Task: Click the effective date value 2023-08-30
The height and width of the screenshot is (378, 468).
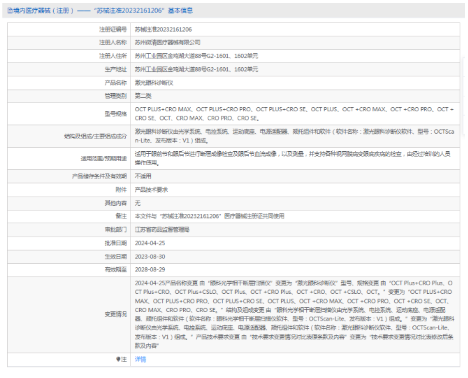Action: pyautogui.click(x=150, y=257)
